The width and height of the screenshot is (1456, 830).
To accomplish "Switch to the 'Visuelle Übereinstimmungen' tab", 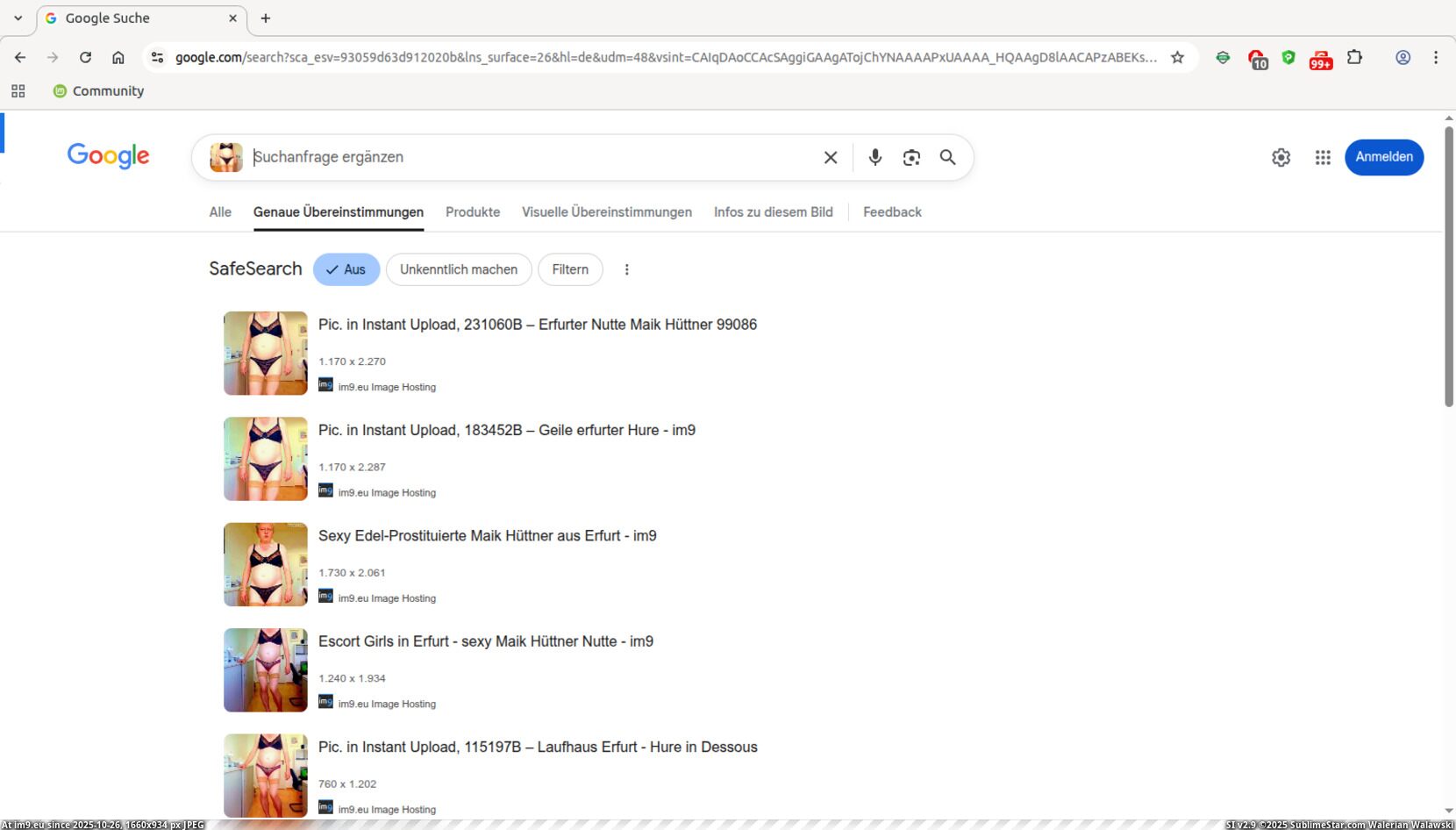I will 606,212.
